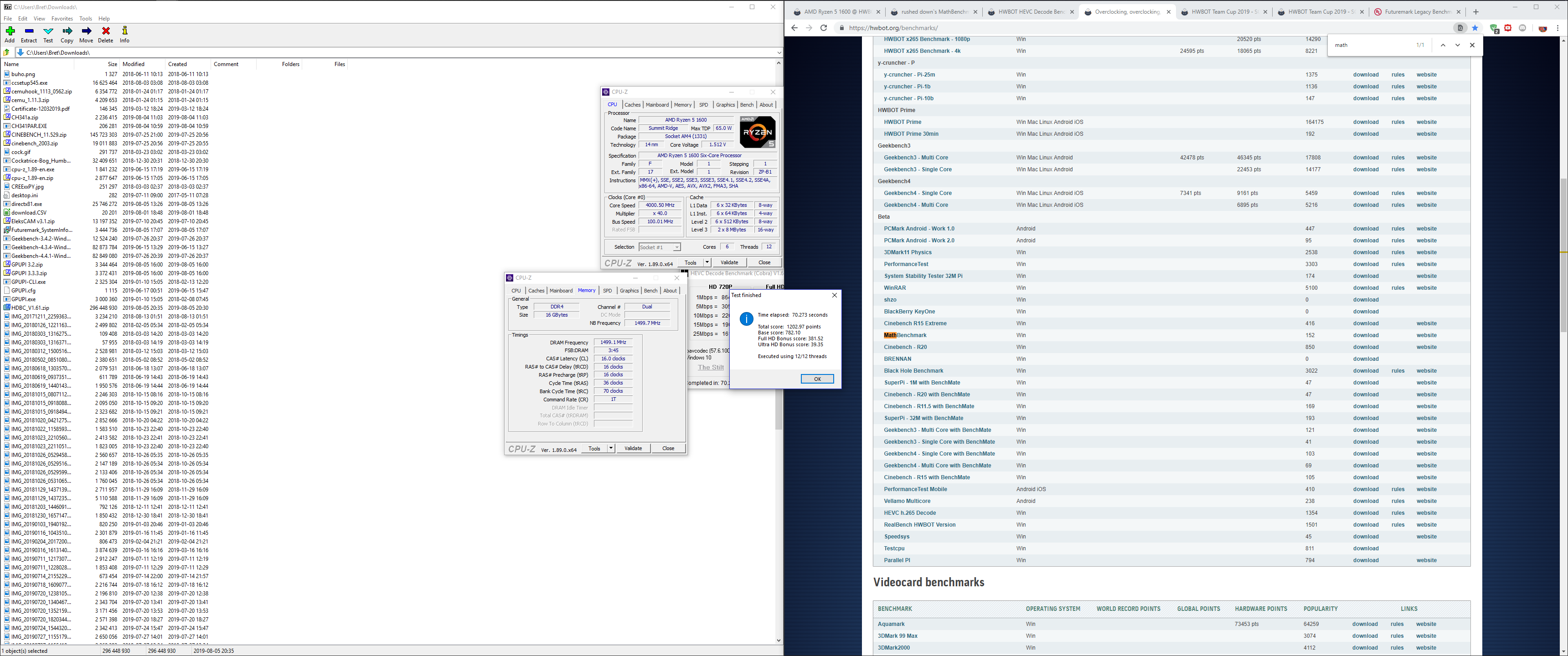
Task: Select the cpu-z_1.89-en.exe file in 7-Zip
Action: (33, 170)
